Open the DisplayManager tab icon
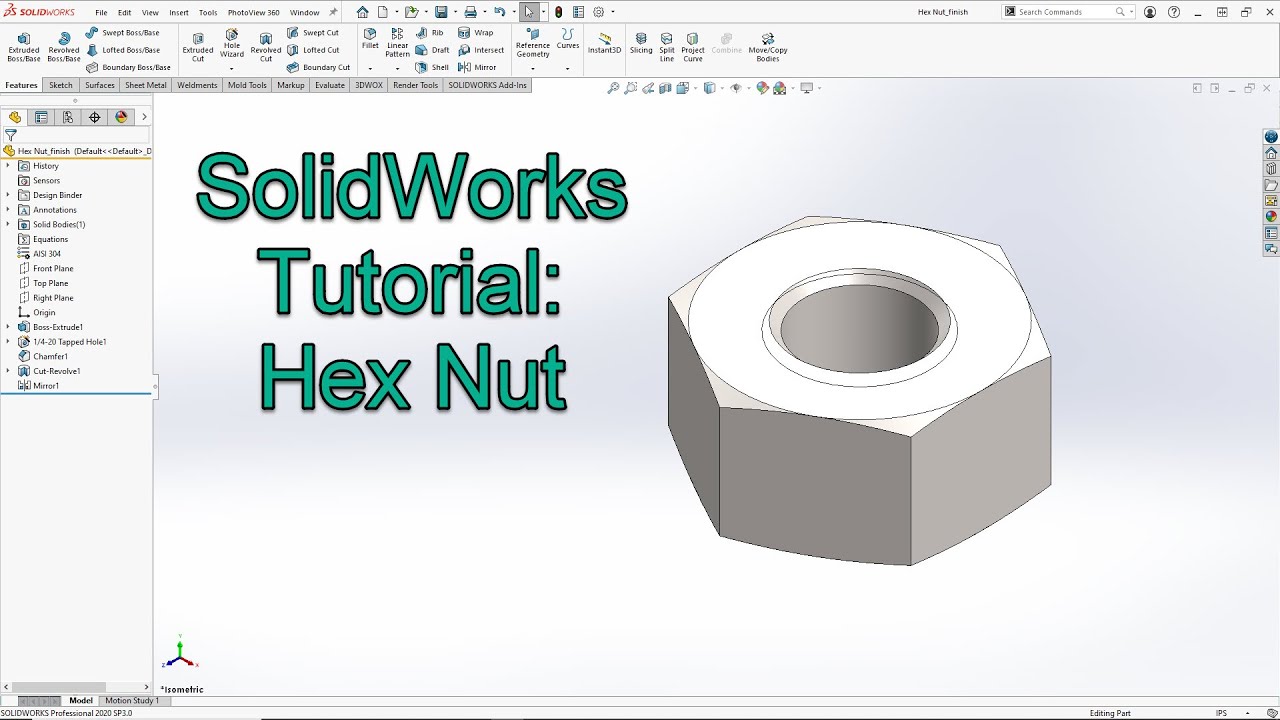The width and height of the screenshot is (1280, 720). (x=122, y=117)
